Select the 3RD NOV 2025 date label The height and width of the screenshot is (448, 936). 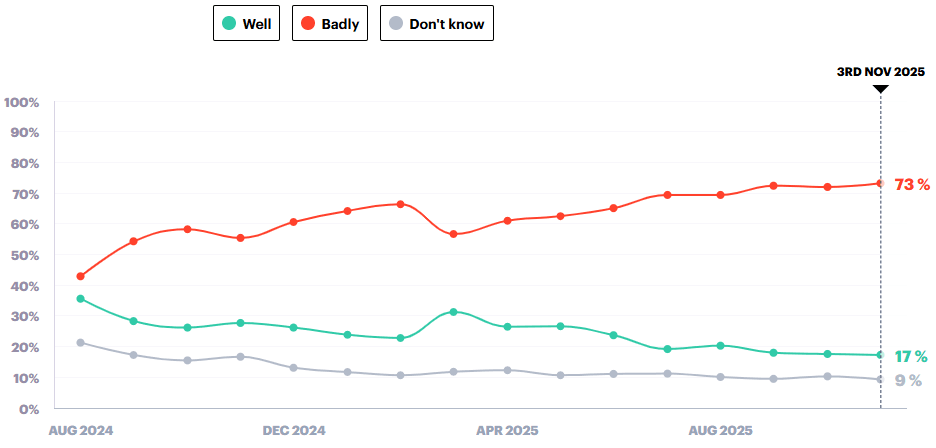coord(880,72)
